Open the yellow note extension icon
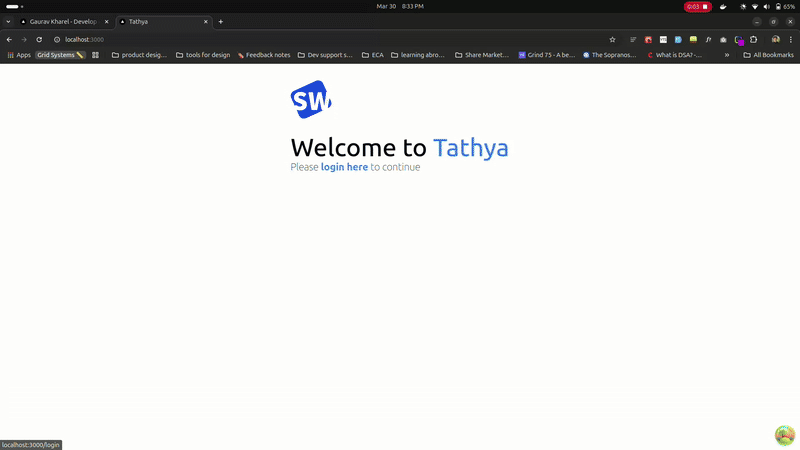The height and width of the screenshot is (450, 800). click(693, 39)
